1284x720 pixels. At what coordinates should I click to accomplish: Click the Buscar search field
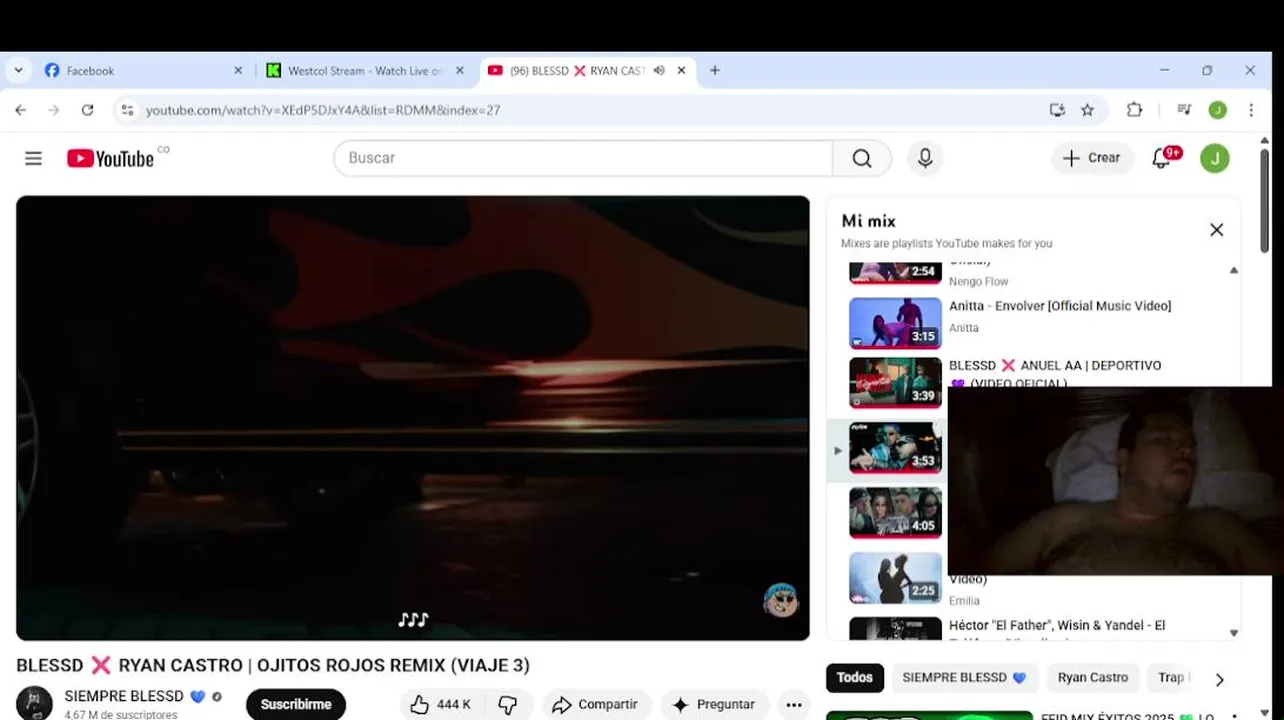[x=583, y=158]
